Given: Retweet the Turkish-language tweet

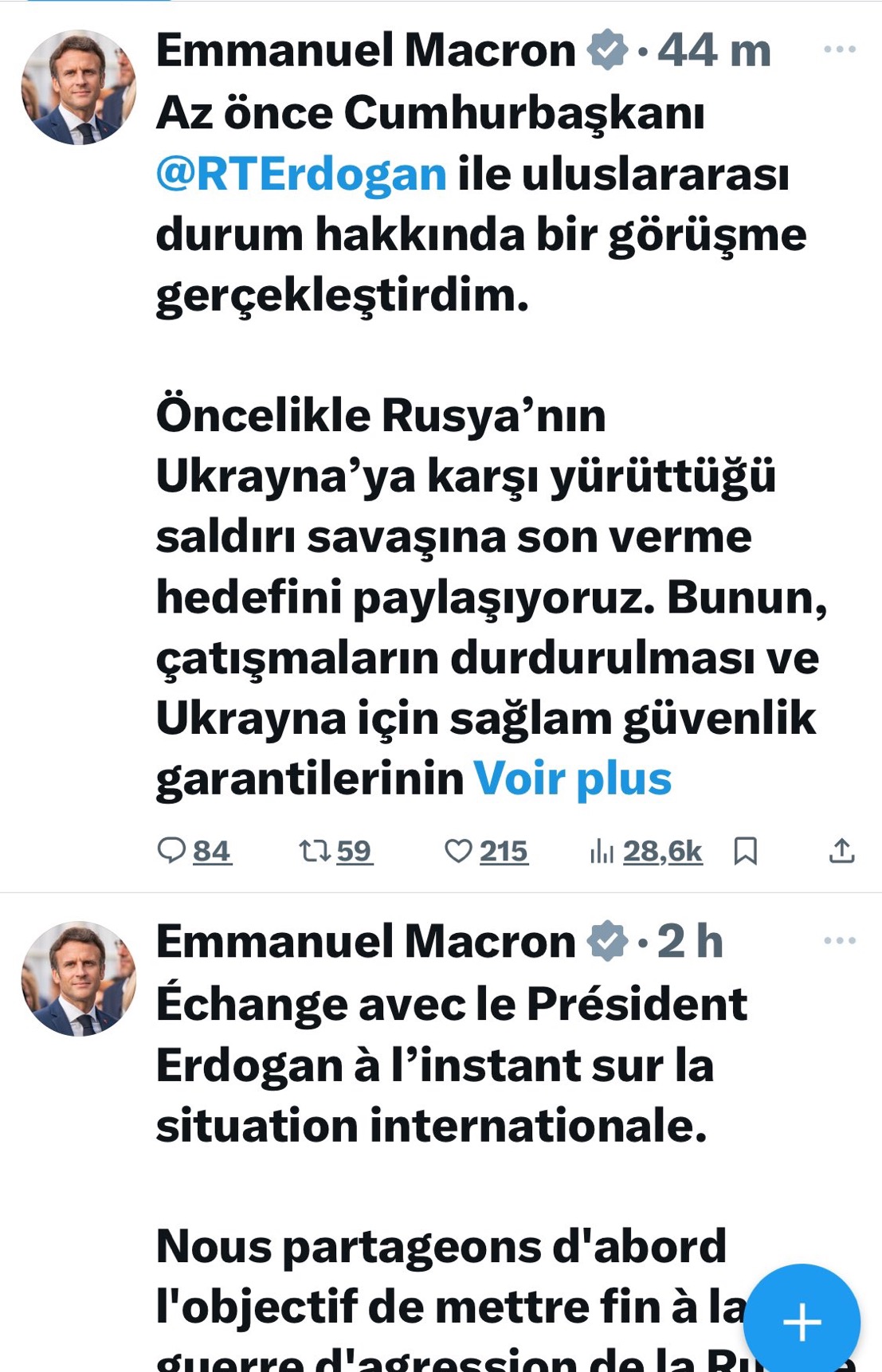Looking at the screenshot, I should tap(315, 851).
